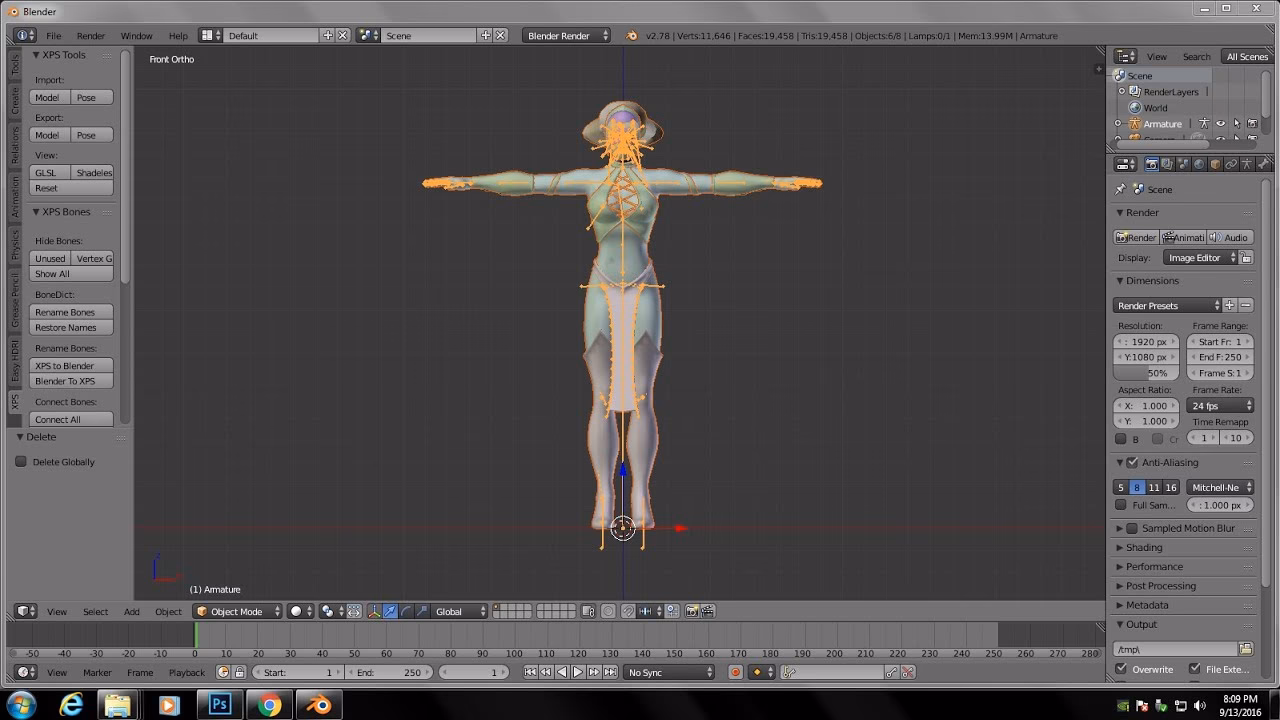Open the Image Editor display dropdown
The image size is (1280, 720).
[1202, 258]
